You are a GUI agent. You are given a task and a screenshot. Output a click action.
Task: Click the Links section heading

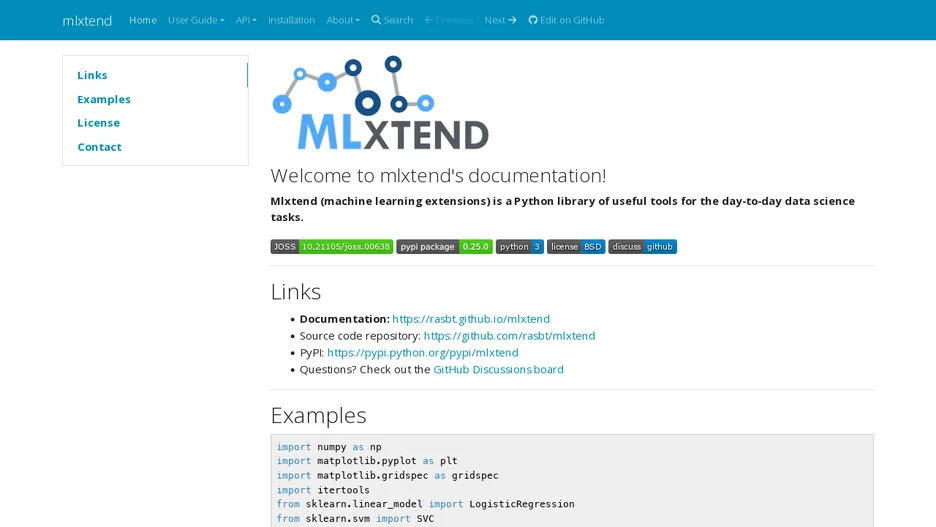point(295,291)
